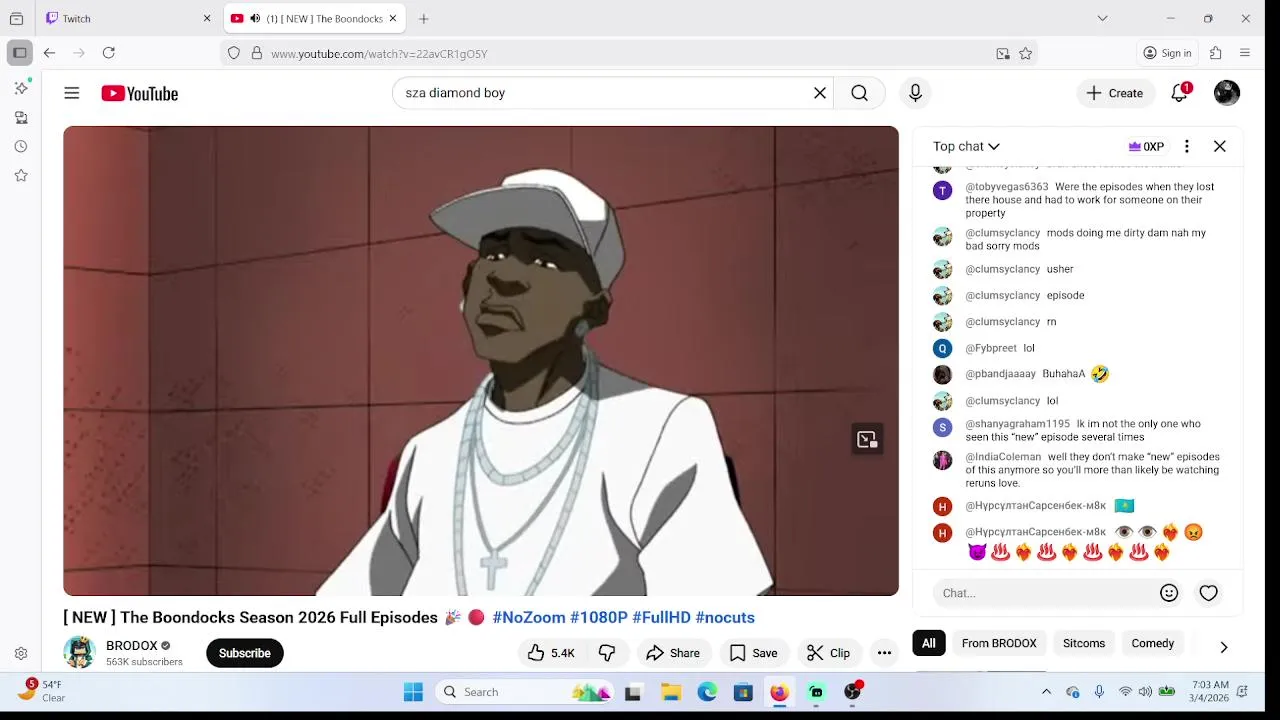Open sidebar settings gear icon
Image resolution: width=1280 pixels, height=720 pixels.
(x=21, y=653)
